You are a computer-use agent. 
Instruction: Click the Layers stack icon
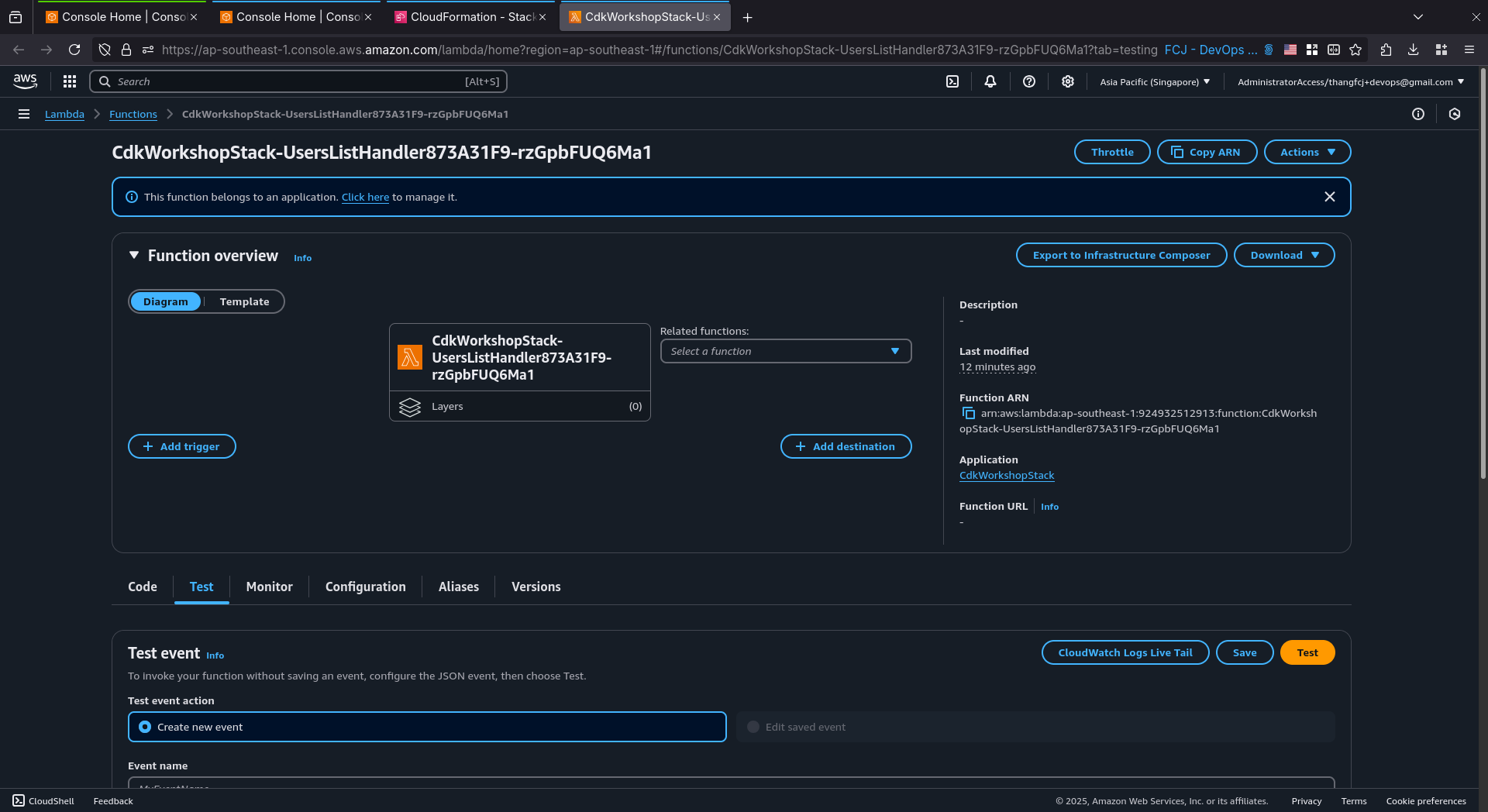coord(410,406)
